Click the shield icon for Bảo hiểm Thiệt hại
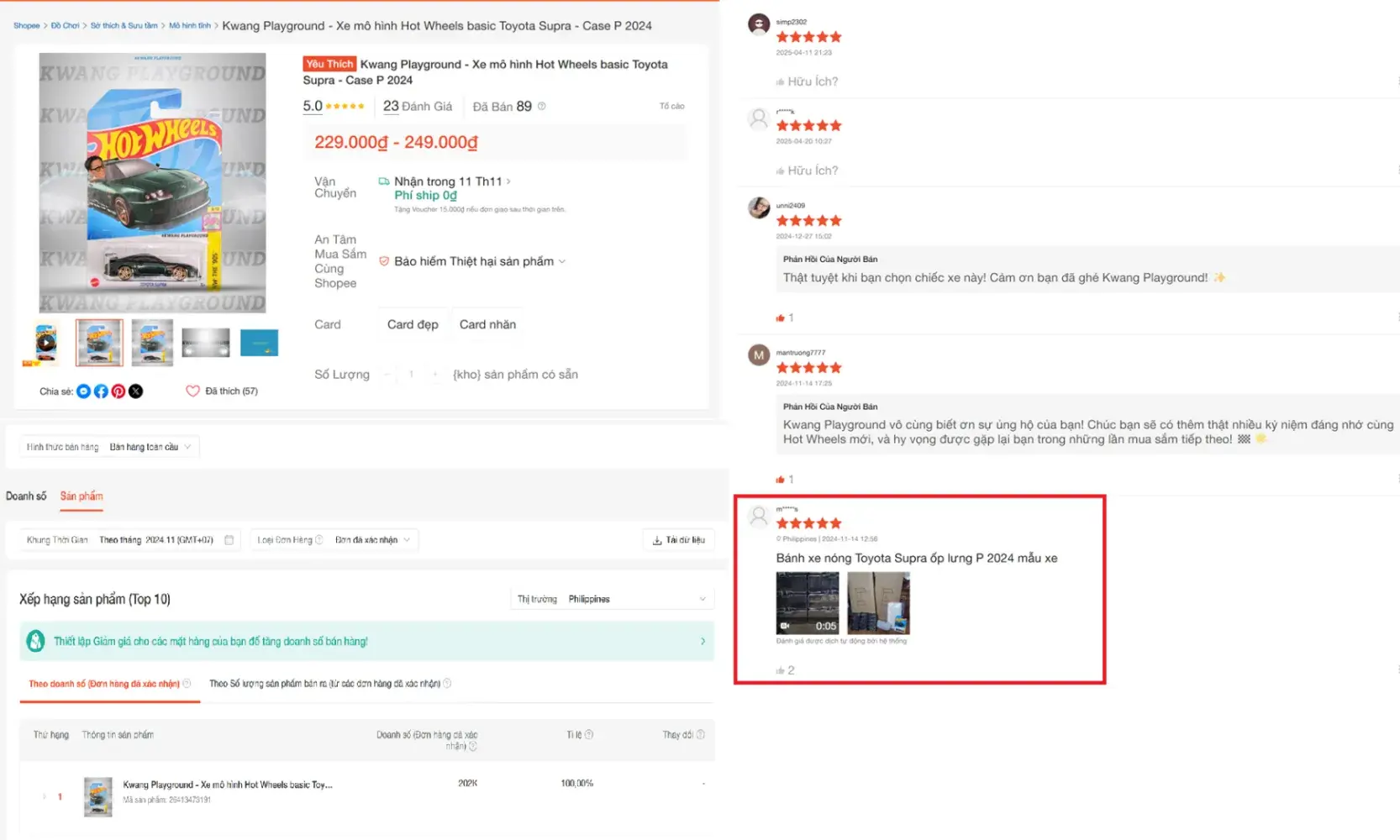This screenshot has height=840, width=1400. point(384,261)
